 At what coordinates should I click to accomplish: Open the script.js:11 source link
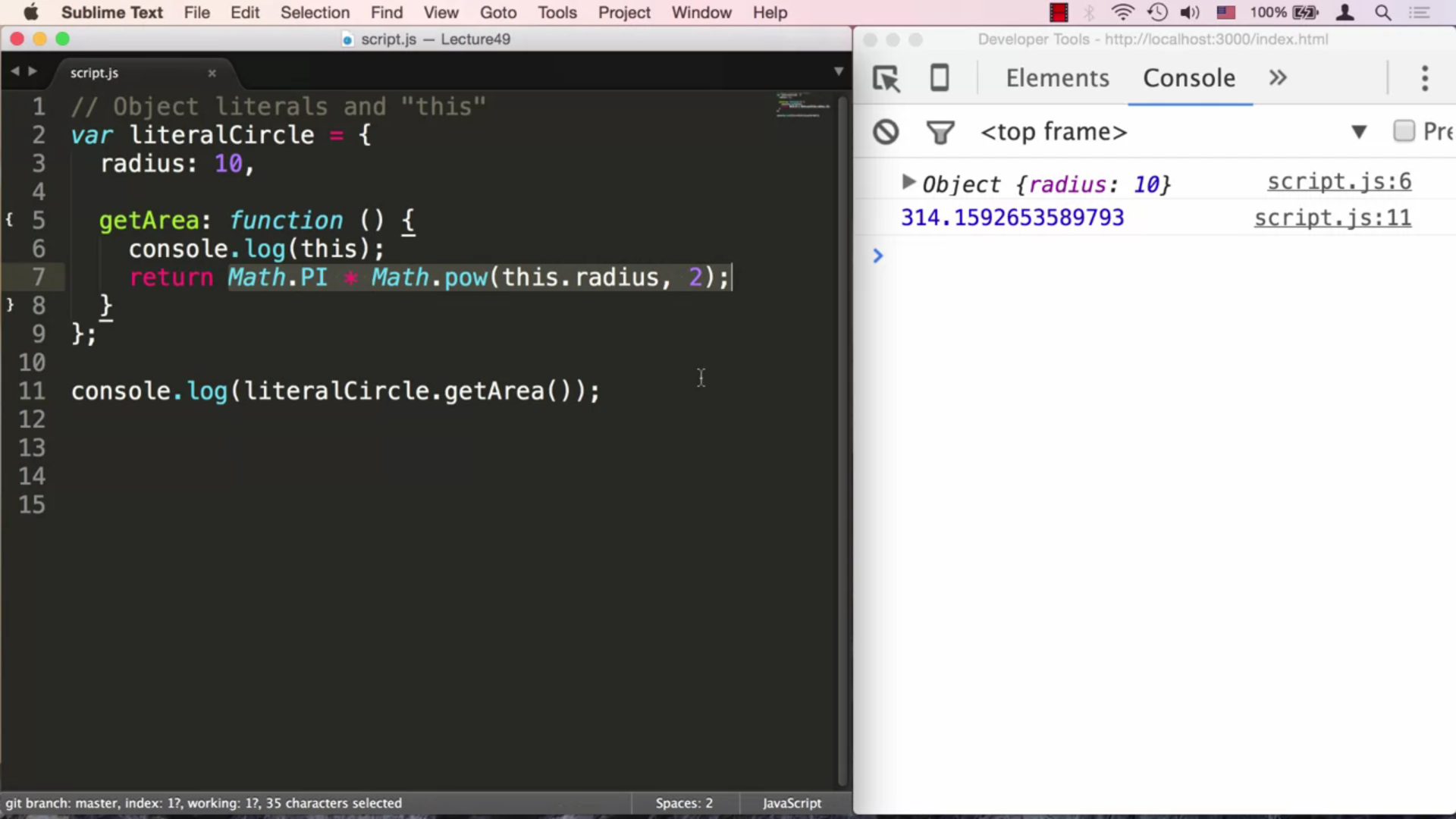pos(1332,218)
